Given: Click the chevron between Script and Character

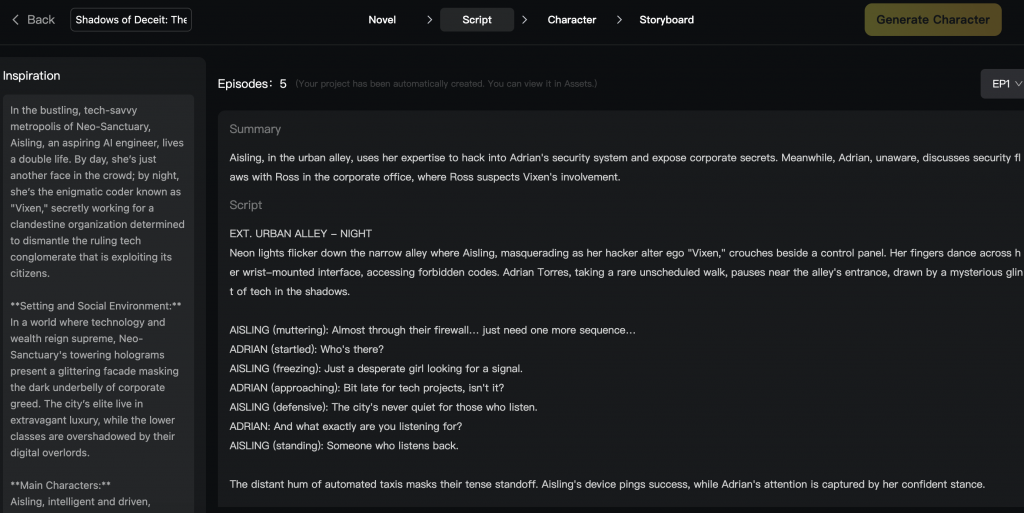Looking at the screenshot, I should pyautogui.click(x=524, y=20).
